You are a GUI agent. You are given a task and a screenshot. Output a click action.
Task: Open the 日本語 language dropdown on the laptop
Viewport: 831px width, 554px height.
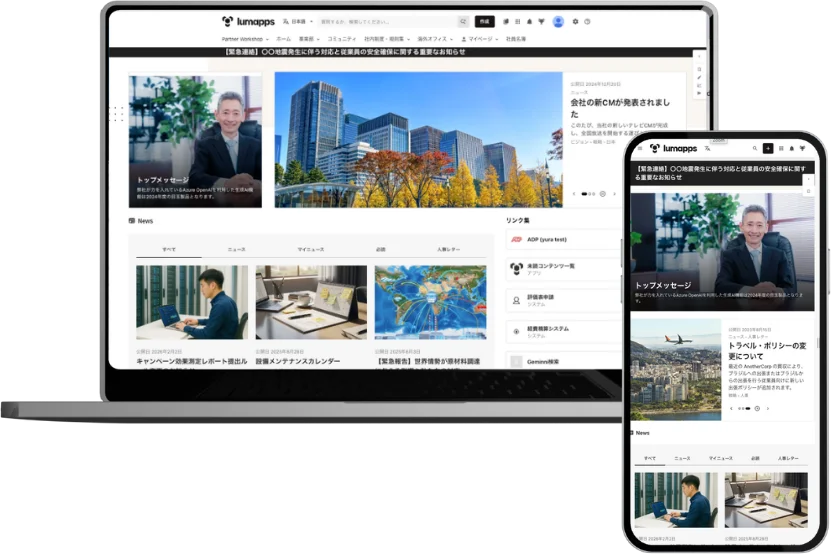[x=298, y=22]
